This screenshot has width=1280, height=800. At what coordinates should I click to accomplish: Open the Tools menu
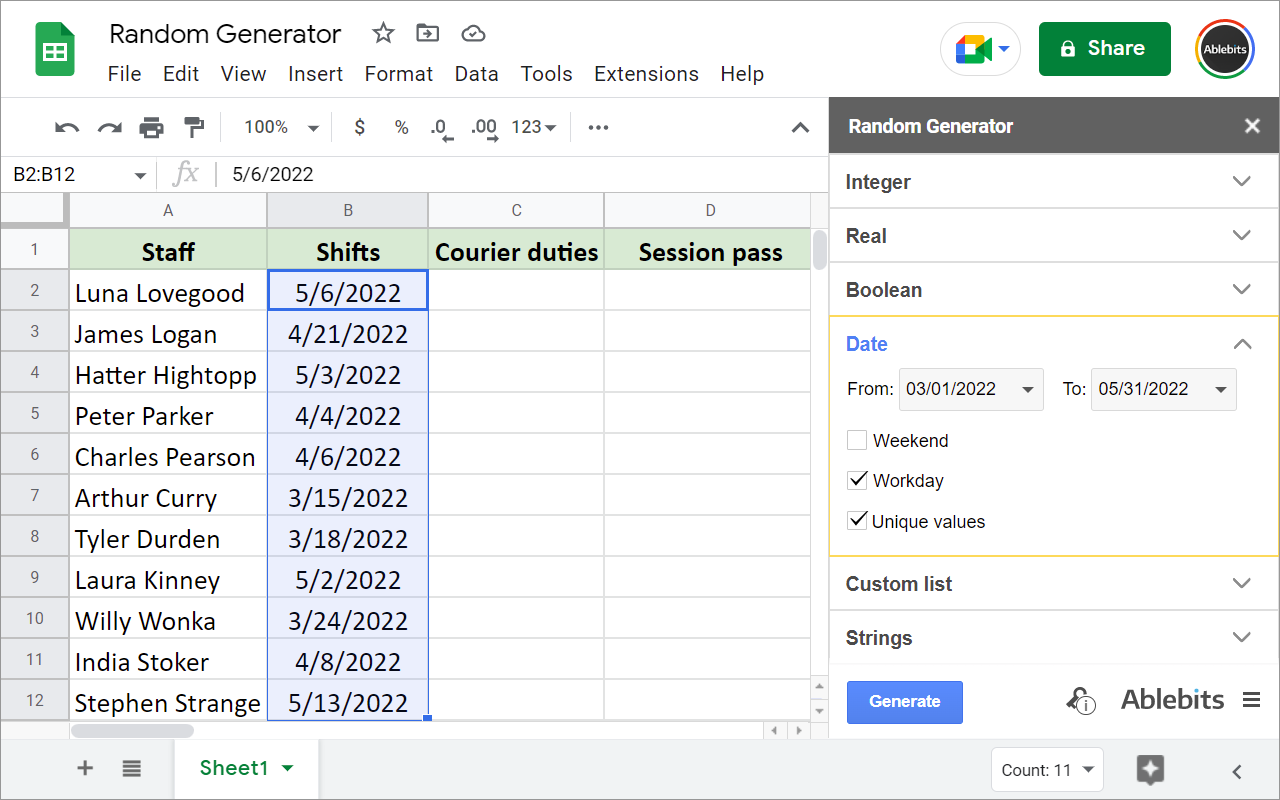(546, 74)
